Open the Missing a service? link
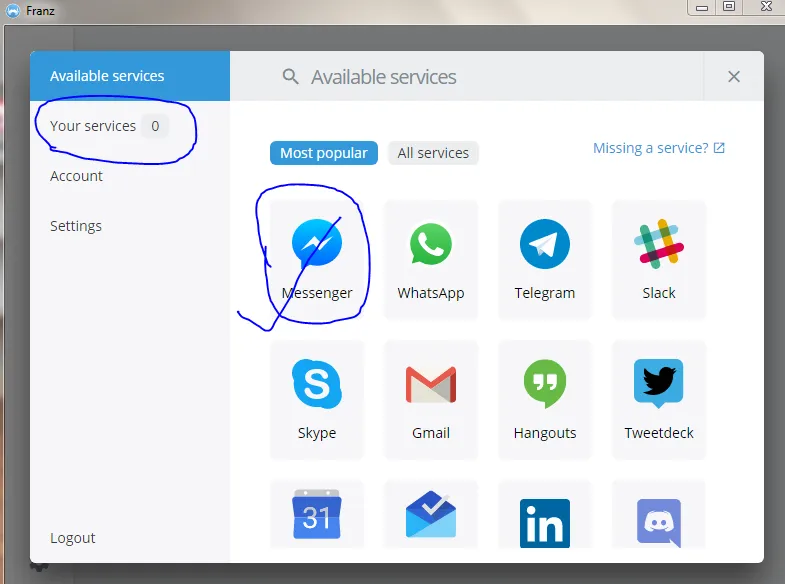Viewport: 785px width, 584px height. [x=659, y=148]
